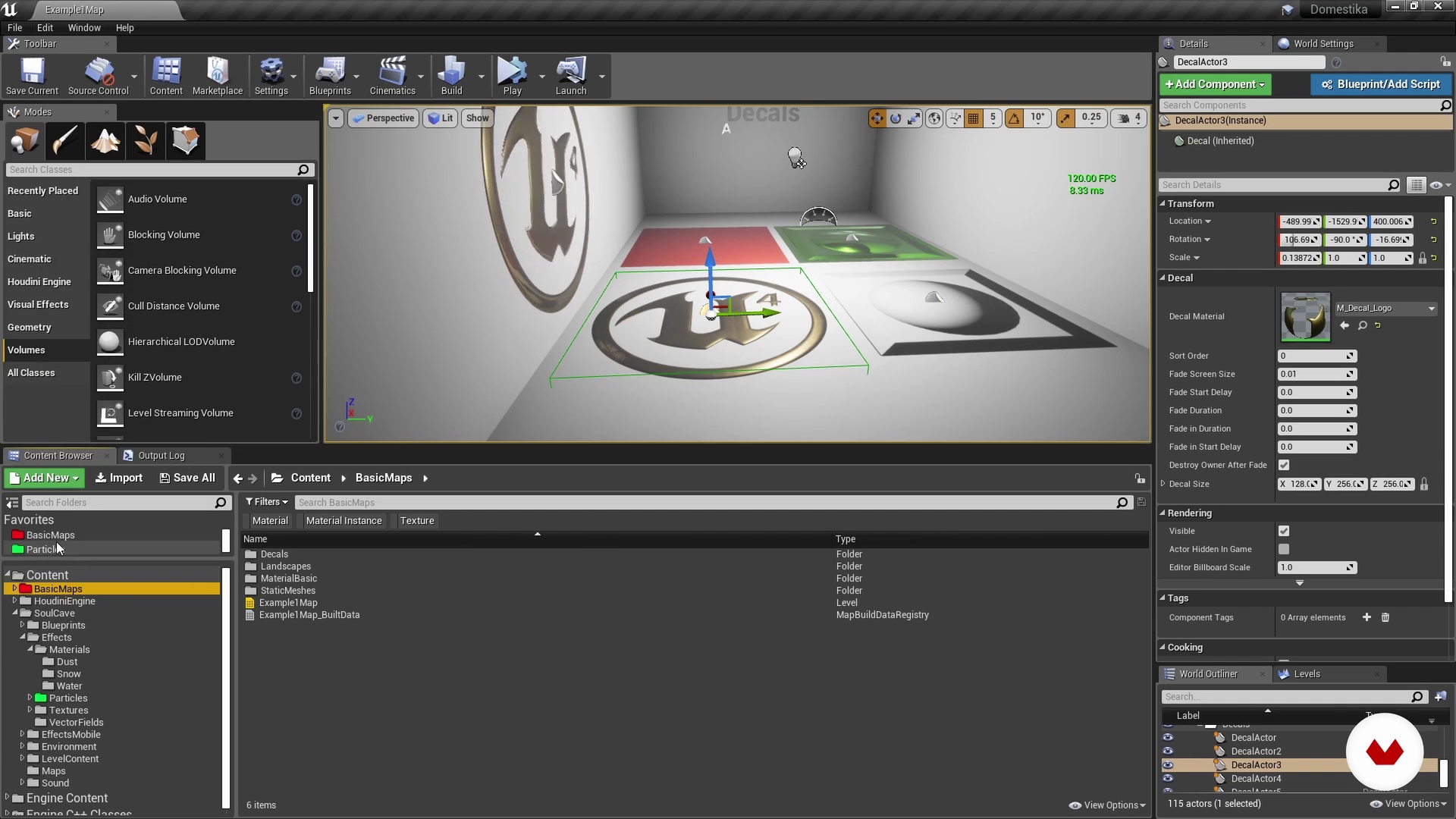Open Help menu

click(x=124, y=27)
